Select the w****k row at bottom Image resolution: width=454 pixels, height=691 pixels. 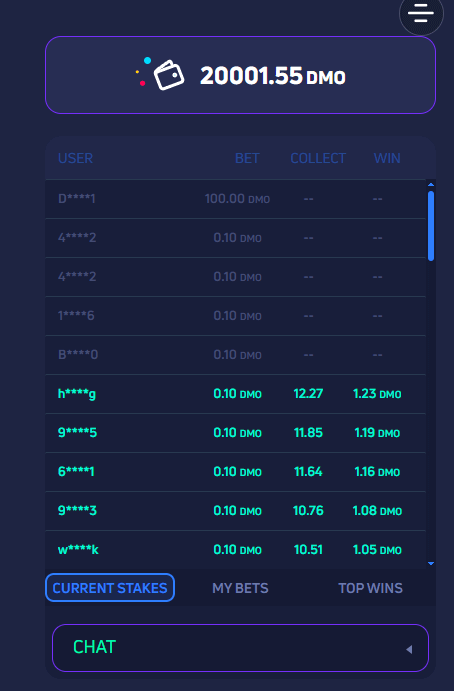[x=235, y=550]
